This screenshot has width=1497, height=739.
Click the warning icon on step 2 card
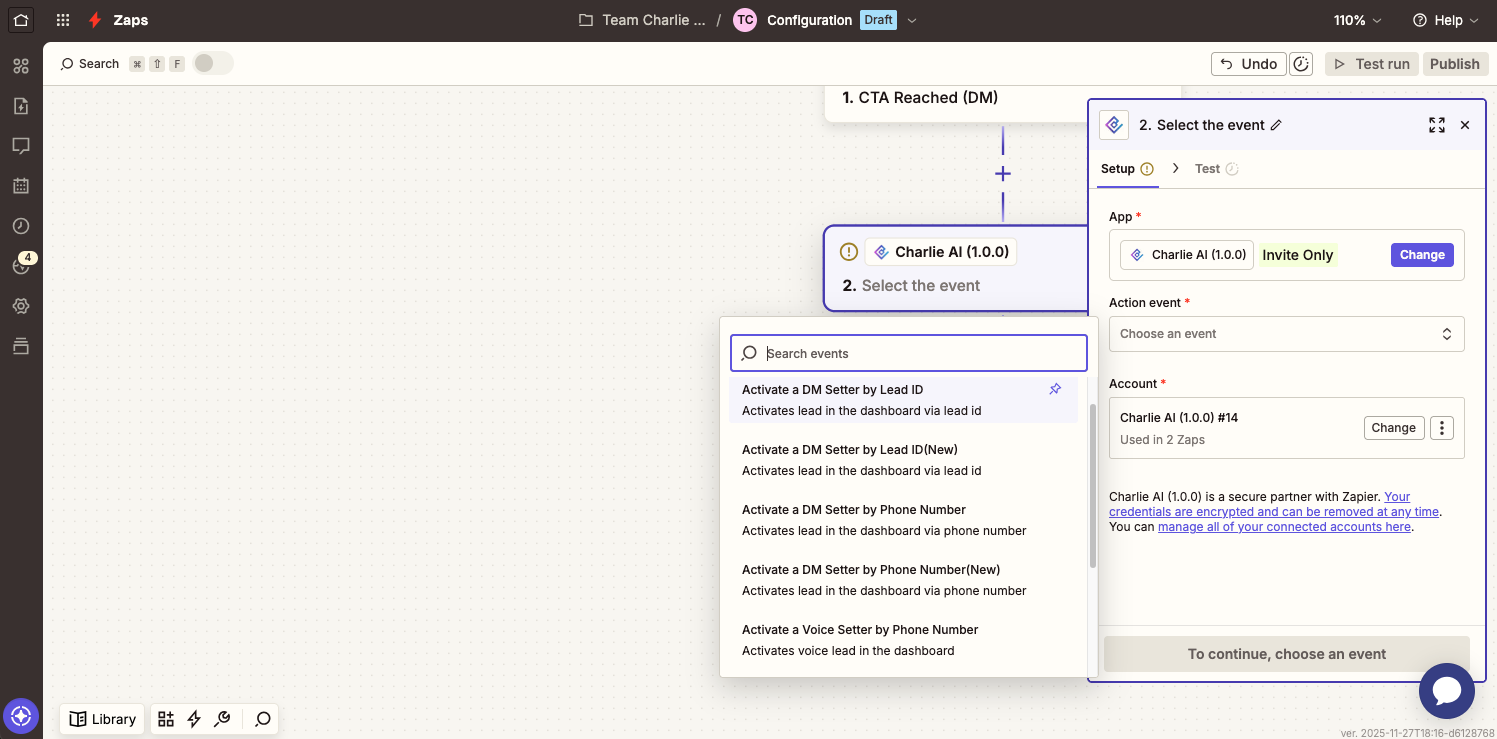click(x=849, y=252)
